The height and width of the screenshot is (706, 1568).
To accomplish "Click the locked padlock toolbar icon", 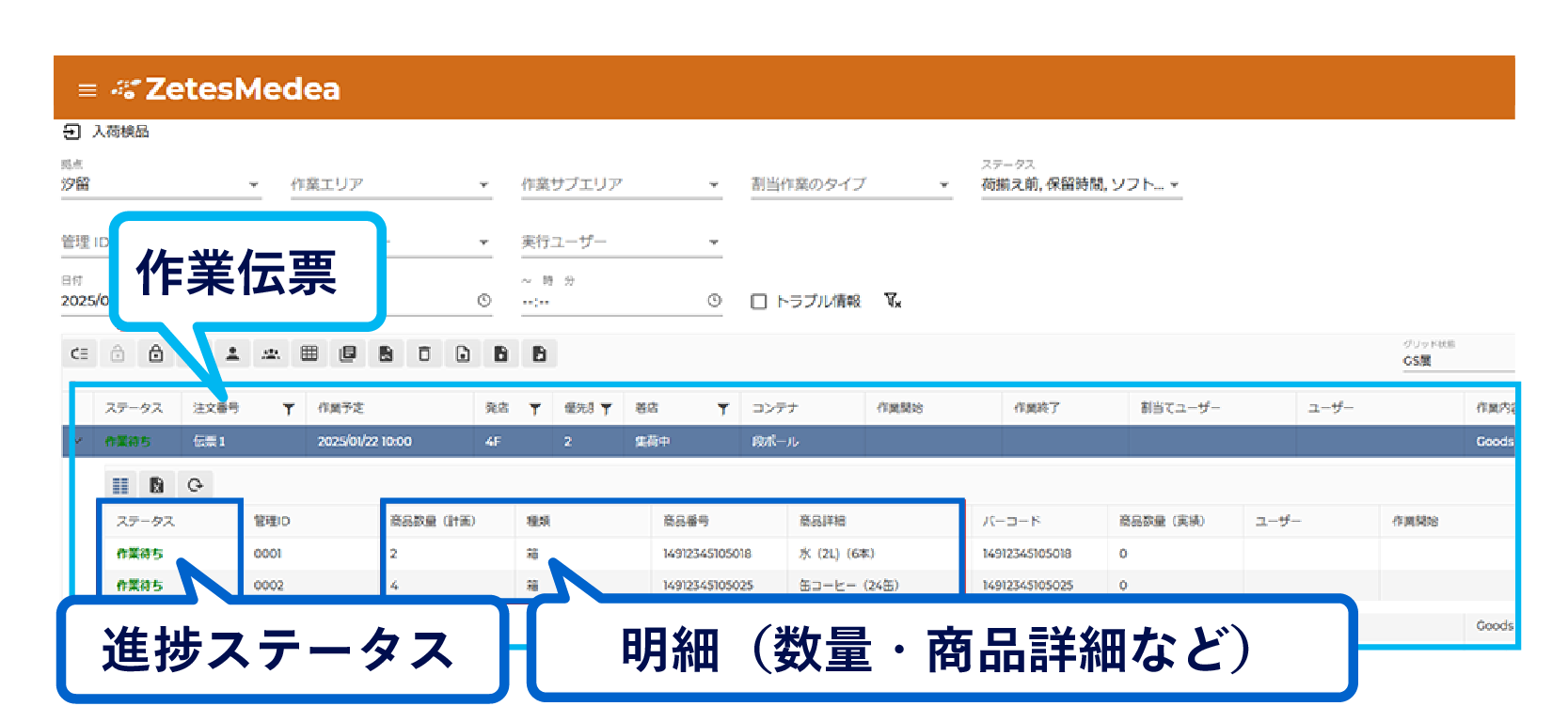I will pyautogui.click(x=156, y=354).
